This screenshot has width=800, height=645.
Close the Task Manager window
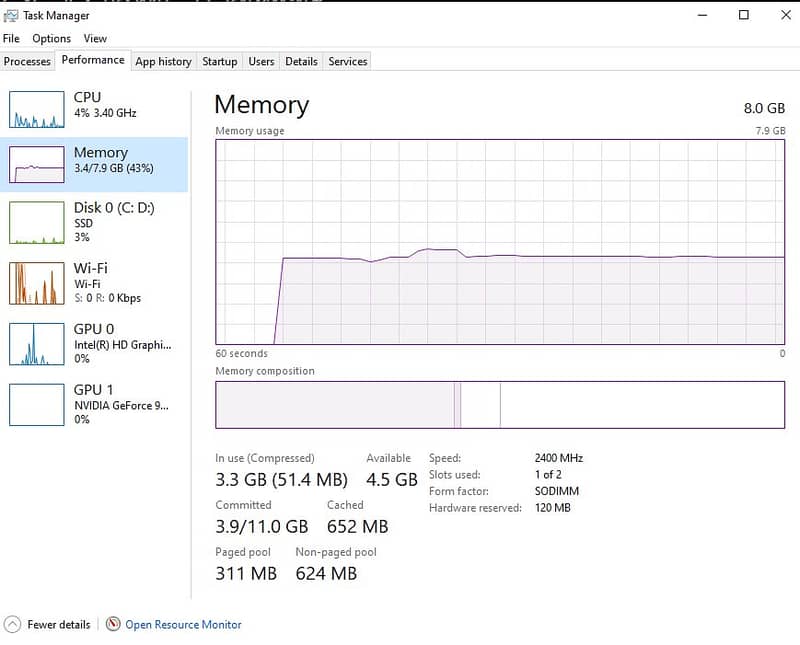[x=786, y=15]
